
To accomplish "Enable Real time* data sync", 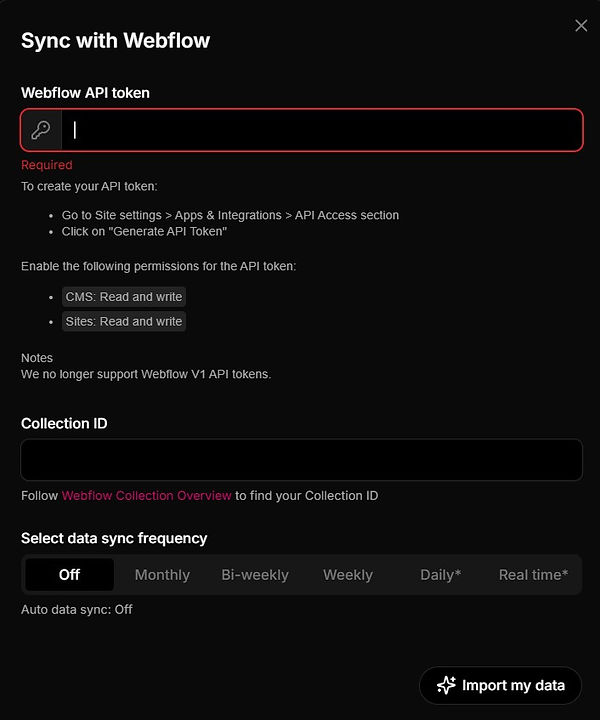I will [533, 574].
